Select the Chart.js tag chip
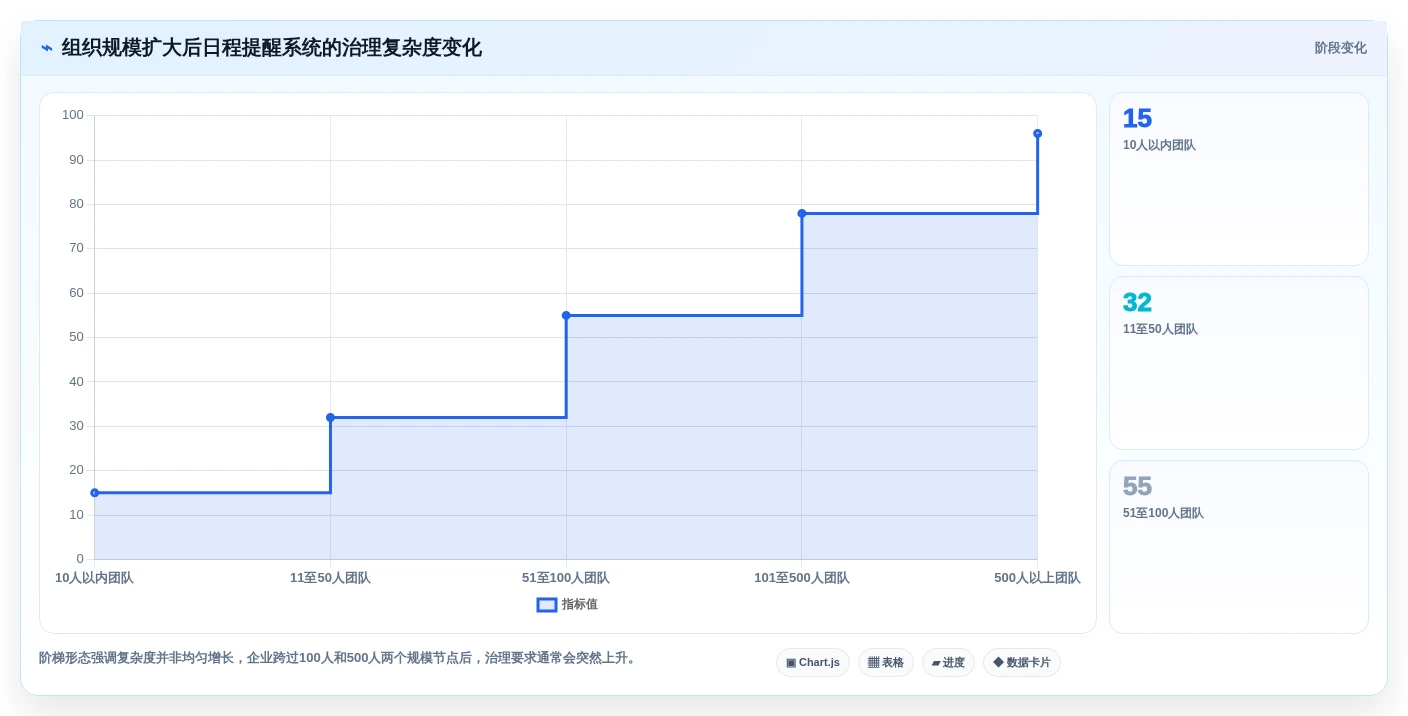Image resolution: width=1408 pixels, height=716 pixels. point(813,663)
